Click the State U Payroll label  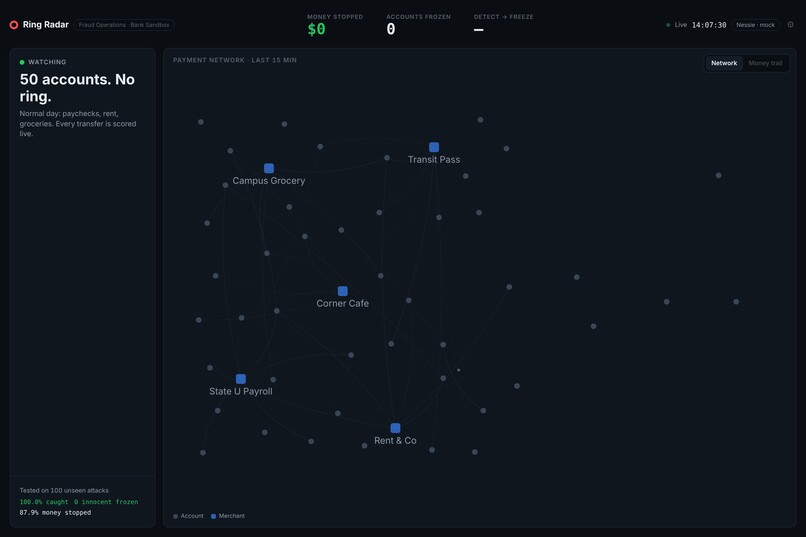click(241, 391)
